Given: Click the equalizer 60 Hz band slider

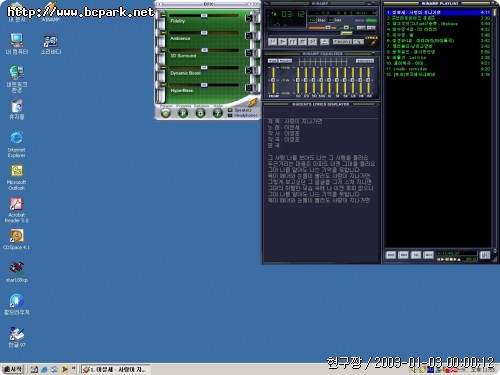Looking at the screenshot, I should click(x=298, y=80).
